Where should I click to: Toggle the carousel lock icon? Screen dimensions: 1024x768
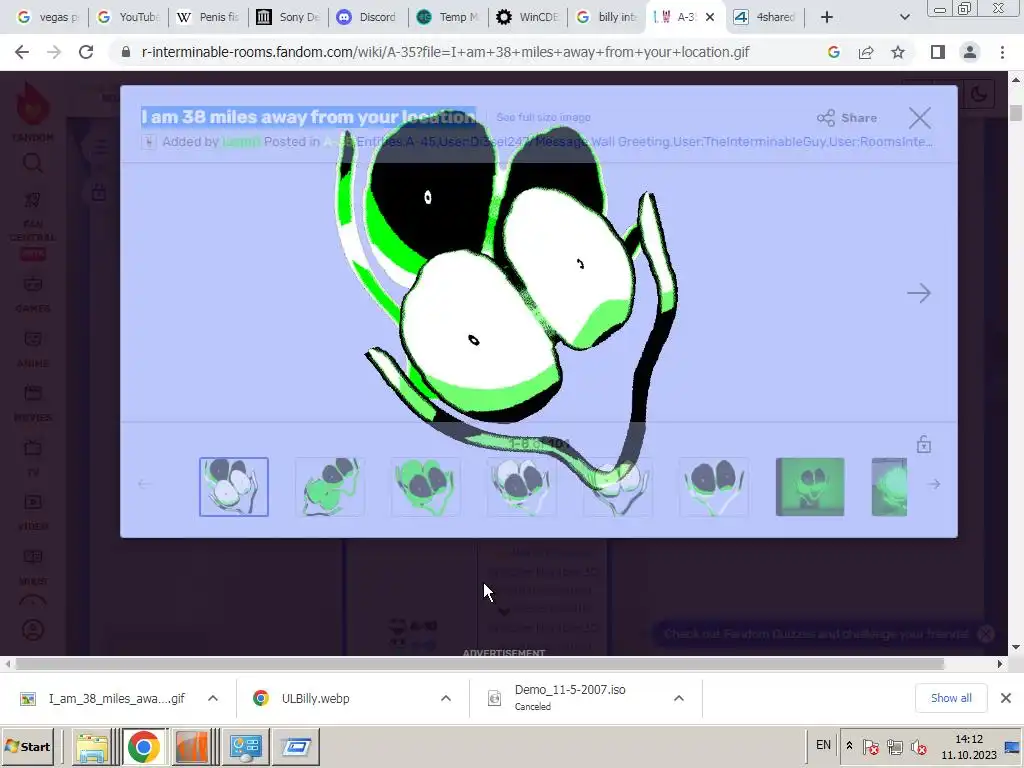(923, 445)
